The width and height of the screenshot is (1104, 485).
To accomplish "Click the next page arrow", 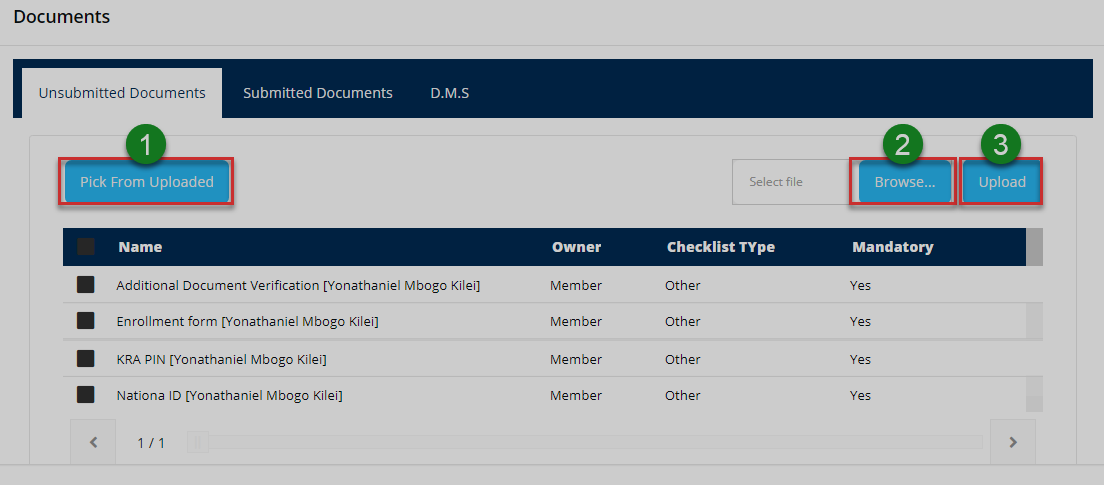I will [x=1012, y=442].
